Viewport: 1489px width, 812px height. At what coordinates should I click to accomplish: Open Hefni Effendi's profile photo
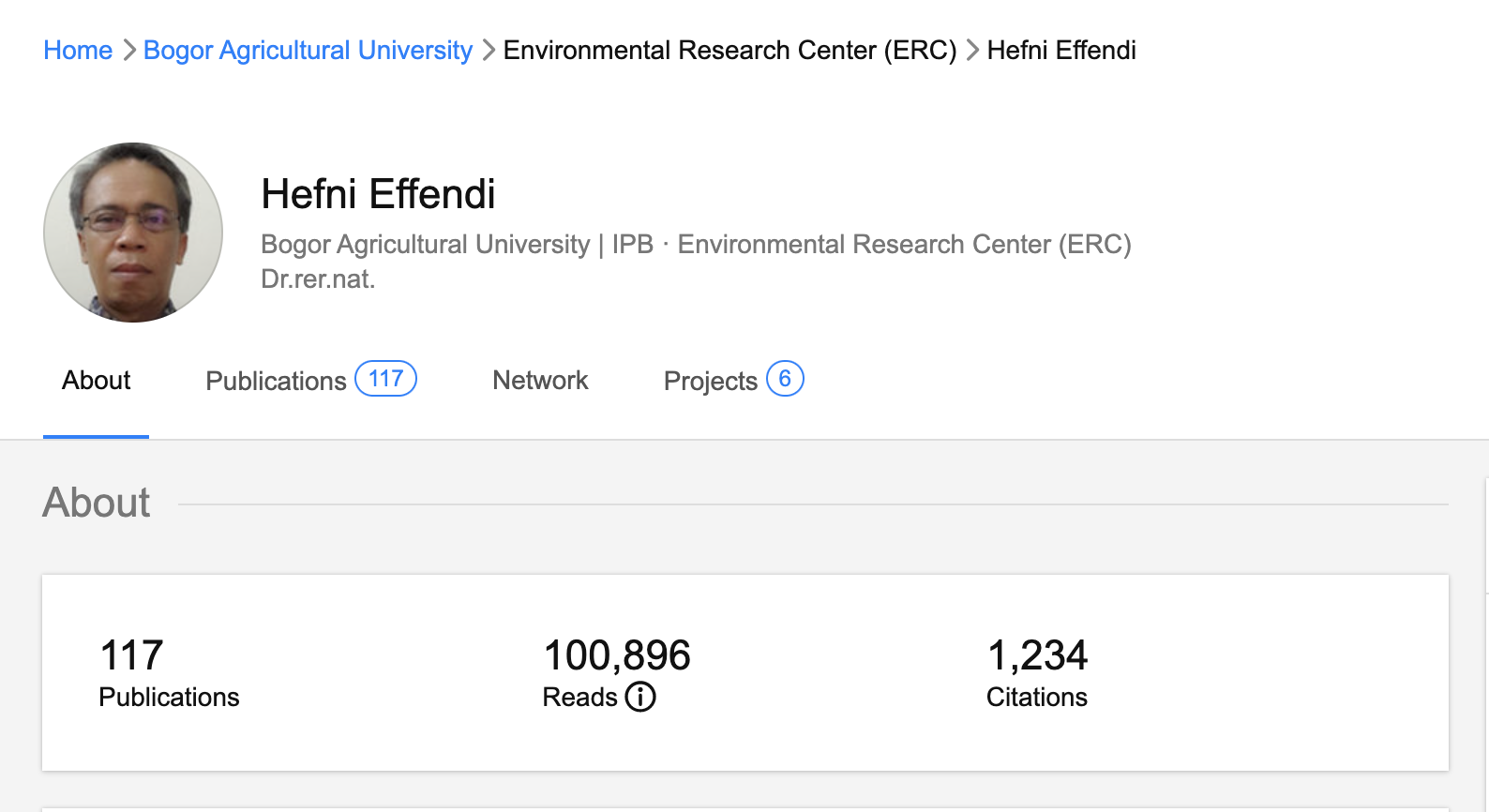pos(133,233)
